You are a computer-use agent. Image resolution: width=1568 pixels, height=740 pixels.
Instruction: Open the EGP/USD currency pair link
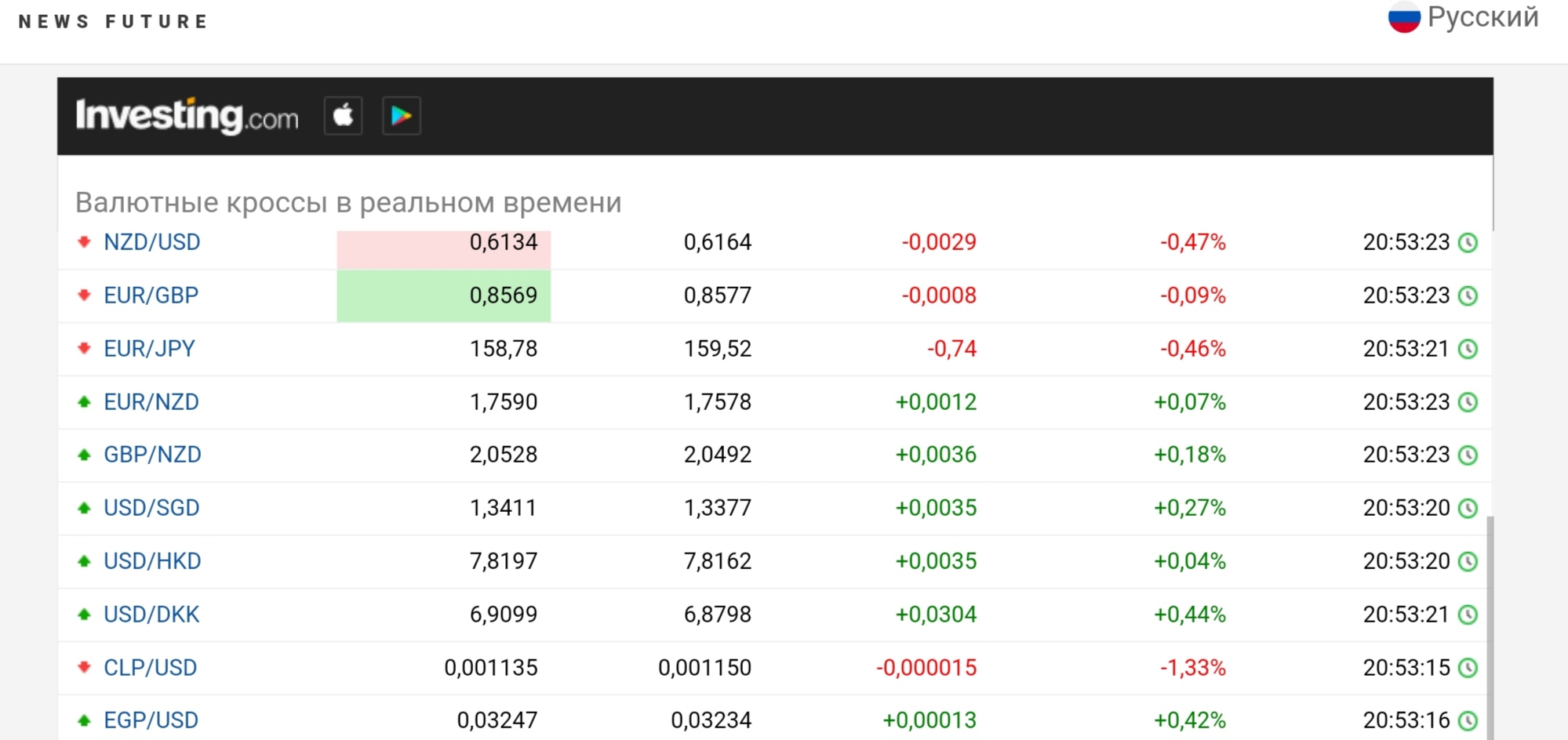pyautogui.click(x=151, y=720)
